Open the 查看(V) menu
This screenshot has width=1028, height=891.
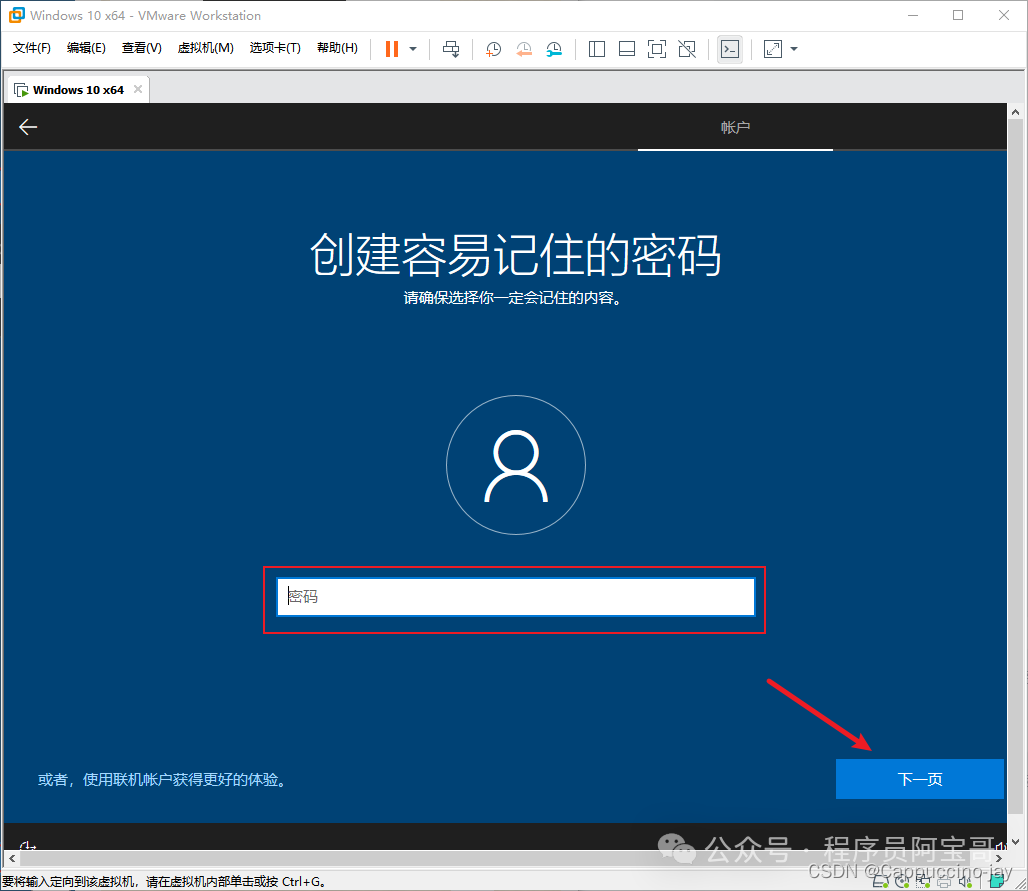(x=142, y=48)
